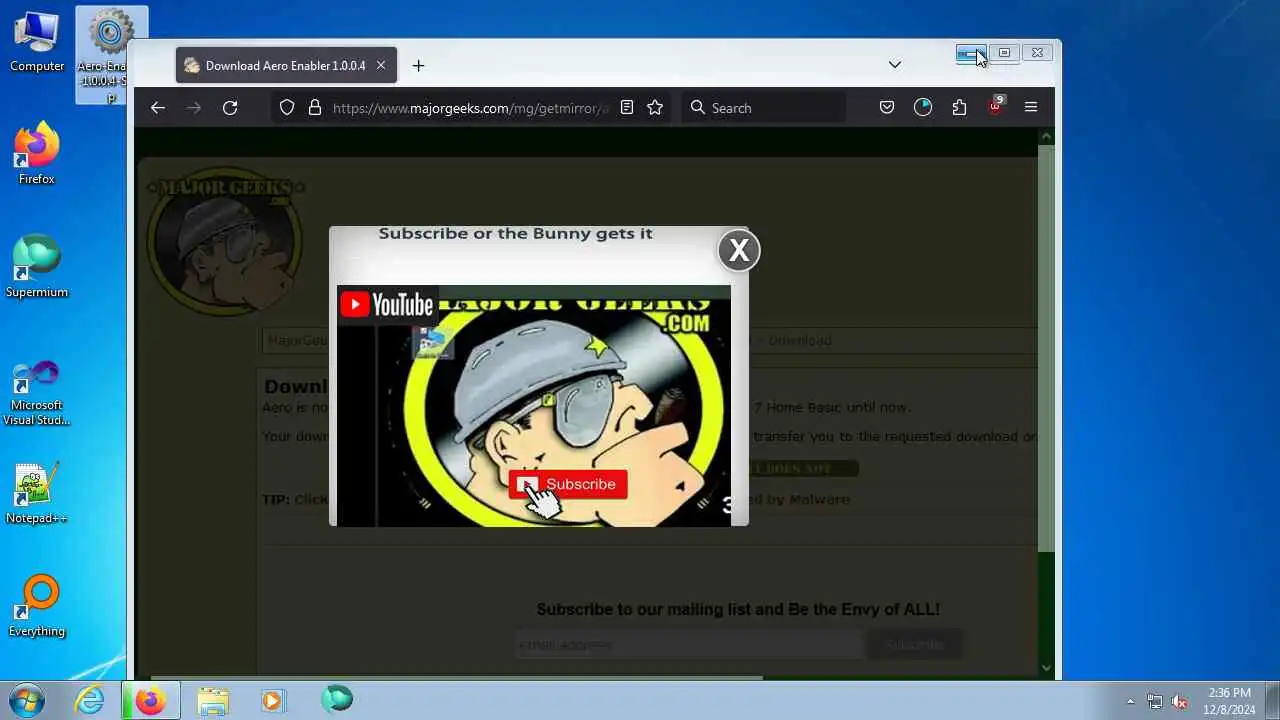Click the mailing list Email address field
The width and height of the screenshot is (1280, 720).
tap(688, 645)
